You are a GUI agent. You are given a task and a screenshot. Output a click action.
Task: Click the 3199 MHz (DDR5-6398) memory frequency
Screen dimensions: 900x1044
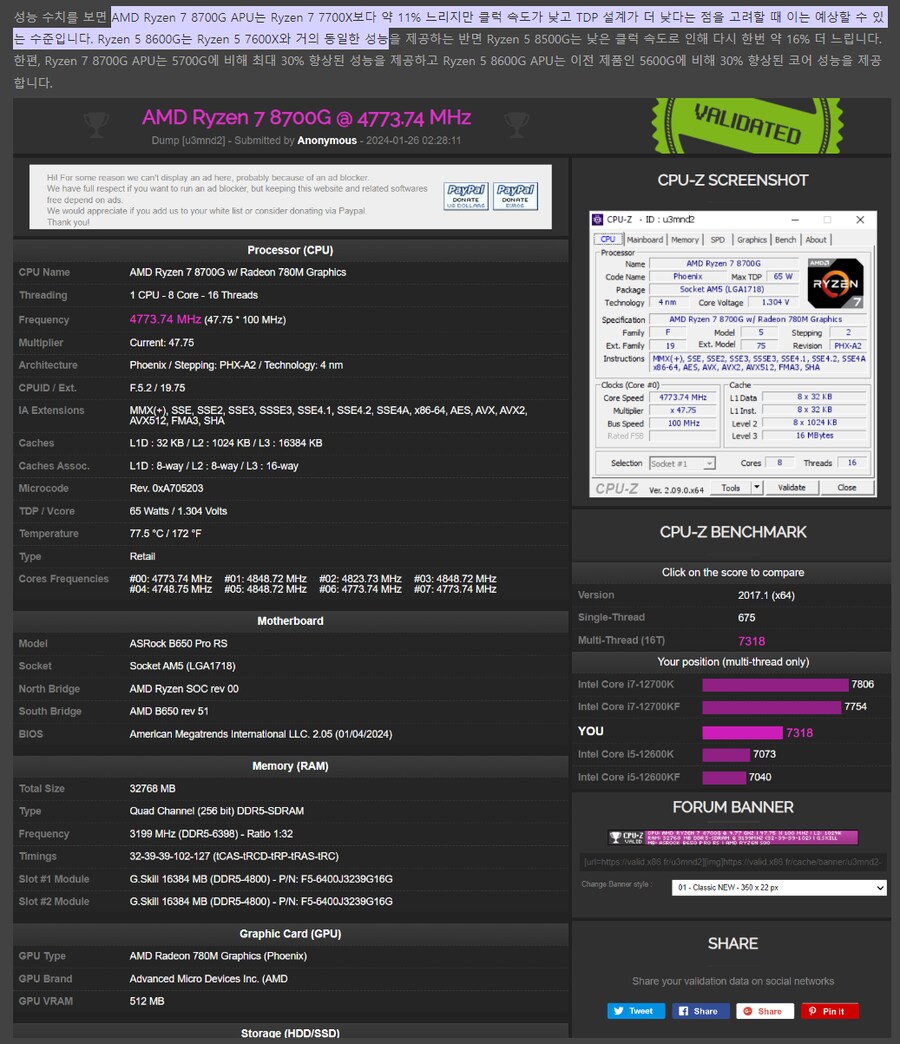click(x=211, y=834)
